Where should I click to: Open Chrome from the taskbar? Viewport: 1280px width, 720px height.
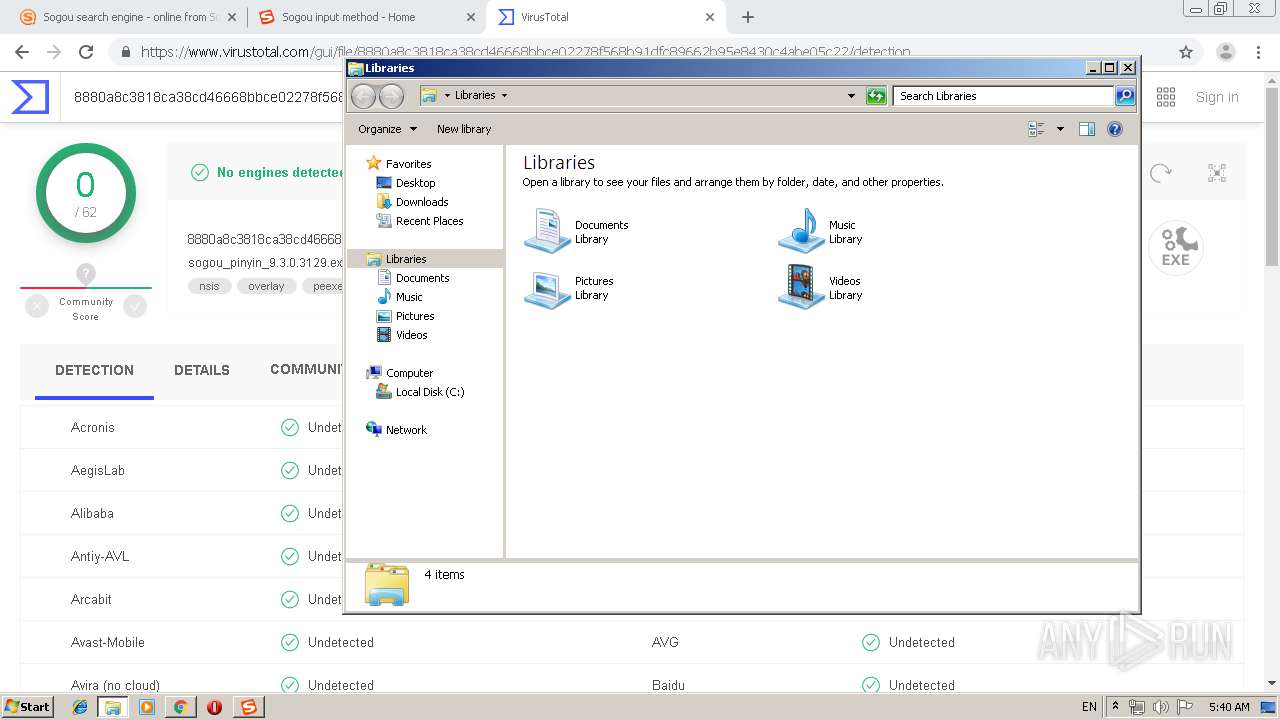tap(180, 707)
